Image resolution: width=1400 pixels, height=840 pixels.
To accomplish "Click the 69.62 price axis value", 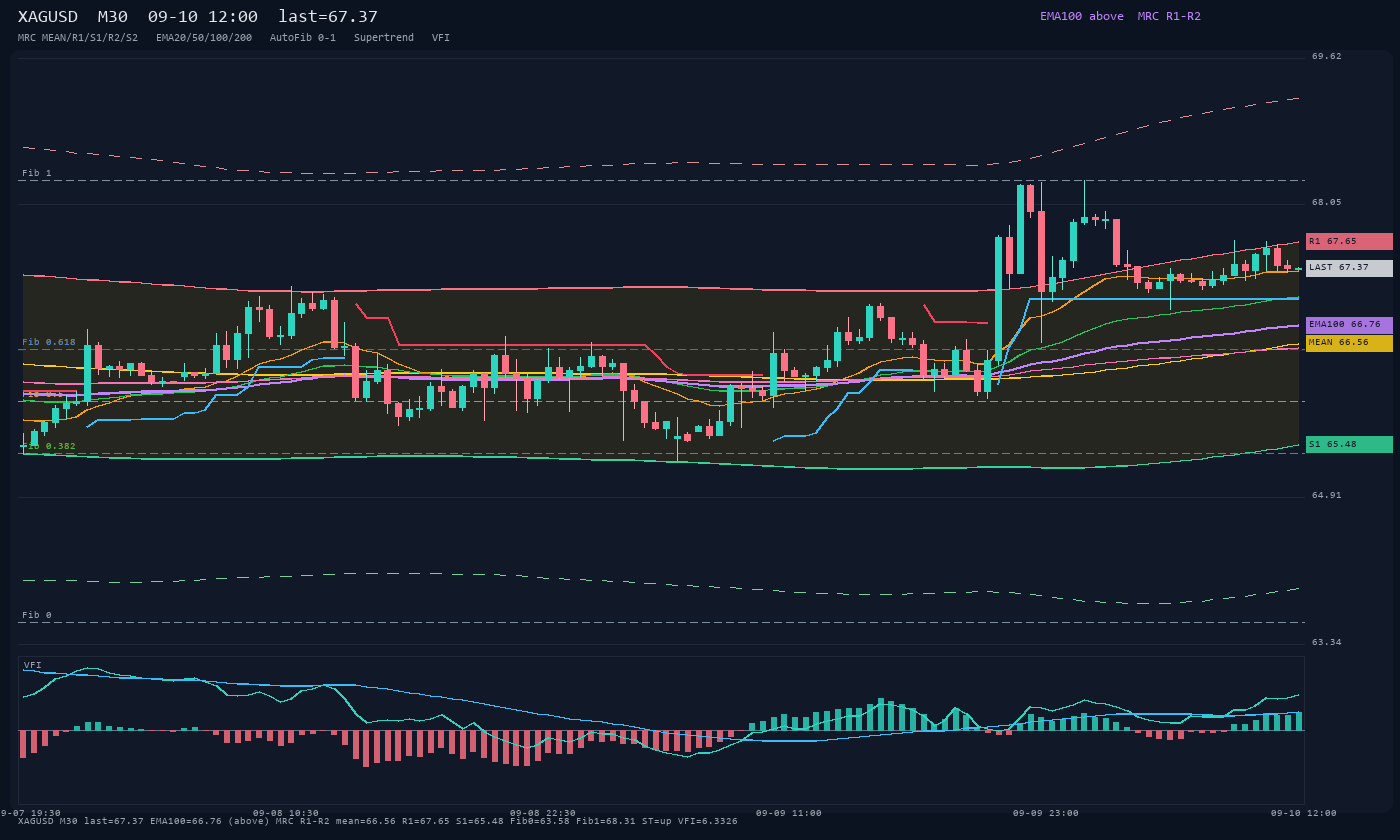I will point(1327,57).
